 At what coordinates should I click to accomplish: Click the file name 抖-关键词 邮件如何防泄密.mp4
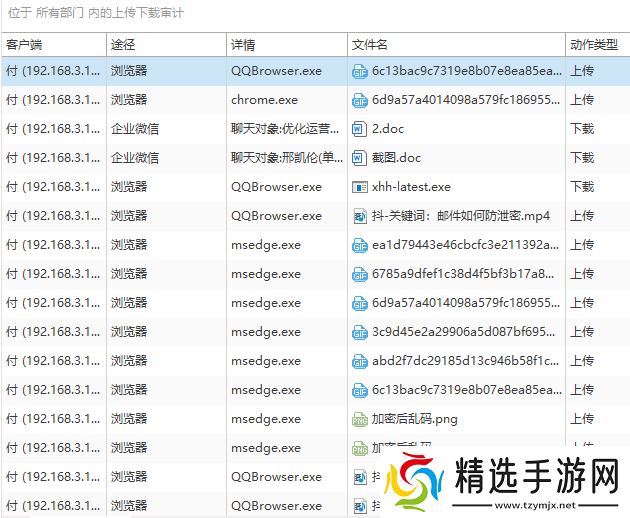point(460,216)
